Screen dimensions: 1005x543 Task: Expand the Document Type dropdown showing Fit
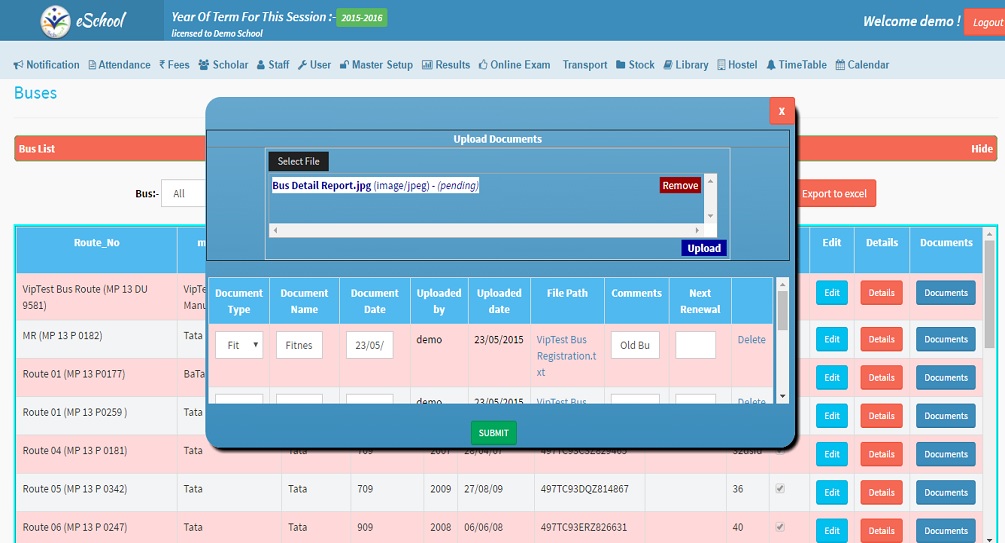[x=239, y=345]
